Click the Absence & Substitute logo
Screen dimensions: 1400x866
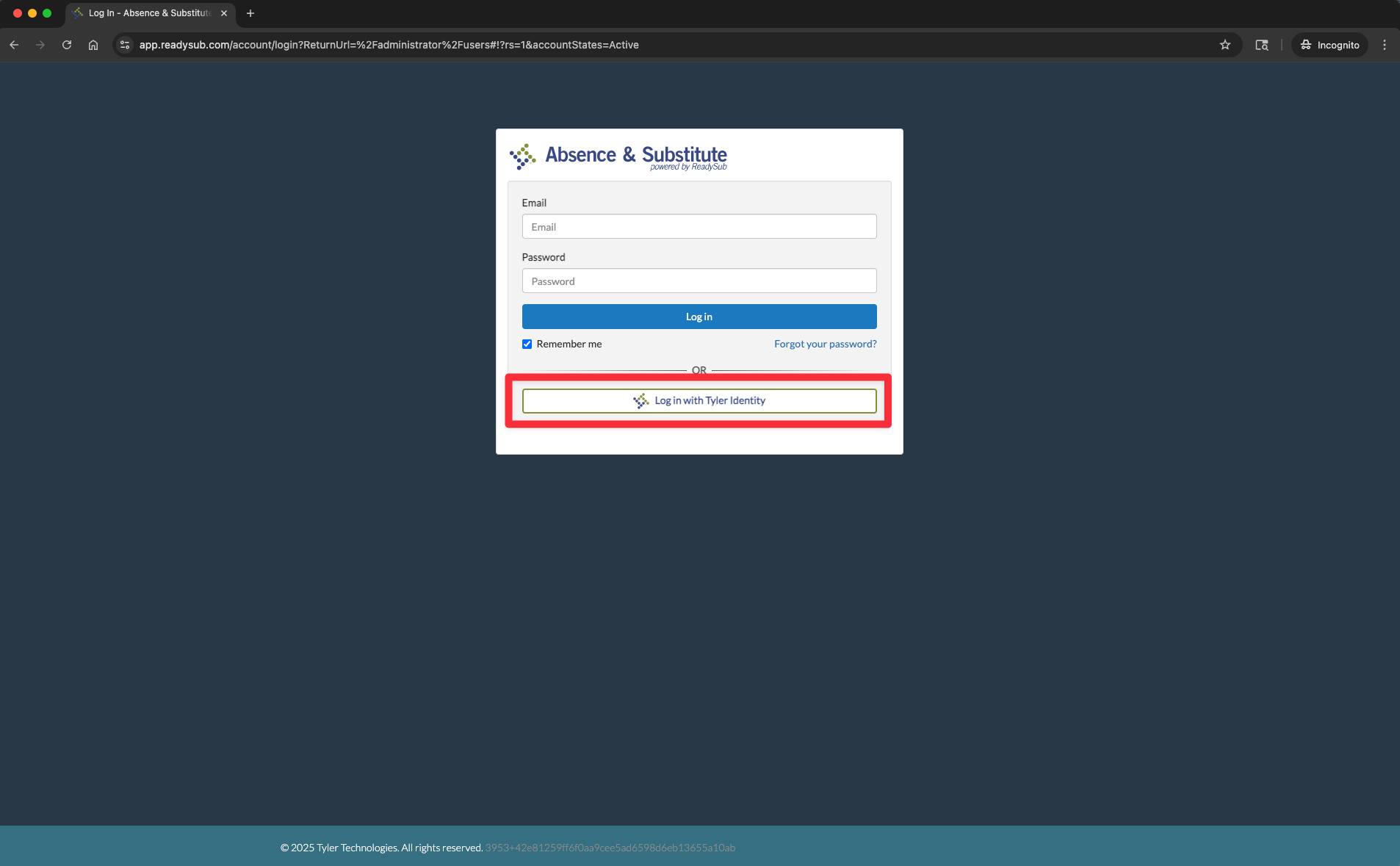click(x=618, y=156)
